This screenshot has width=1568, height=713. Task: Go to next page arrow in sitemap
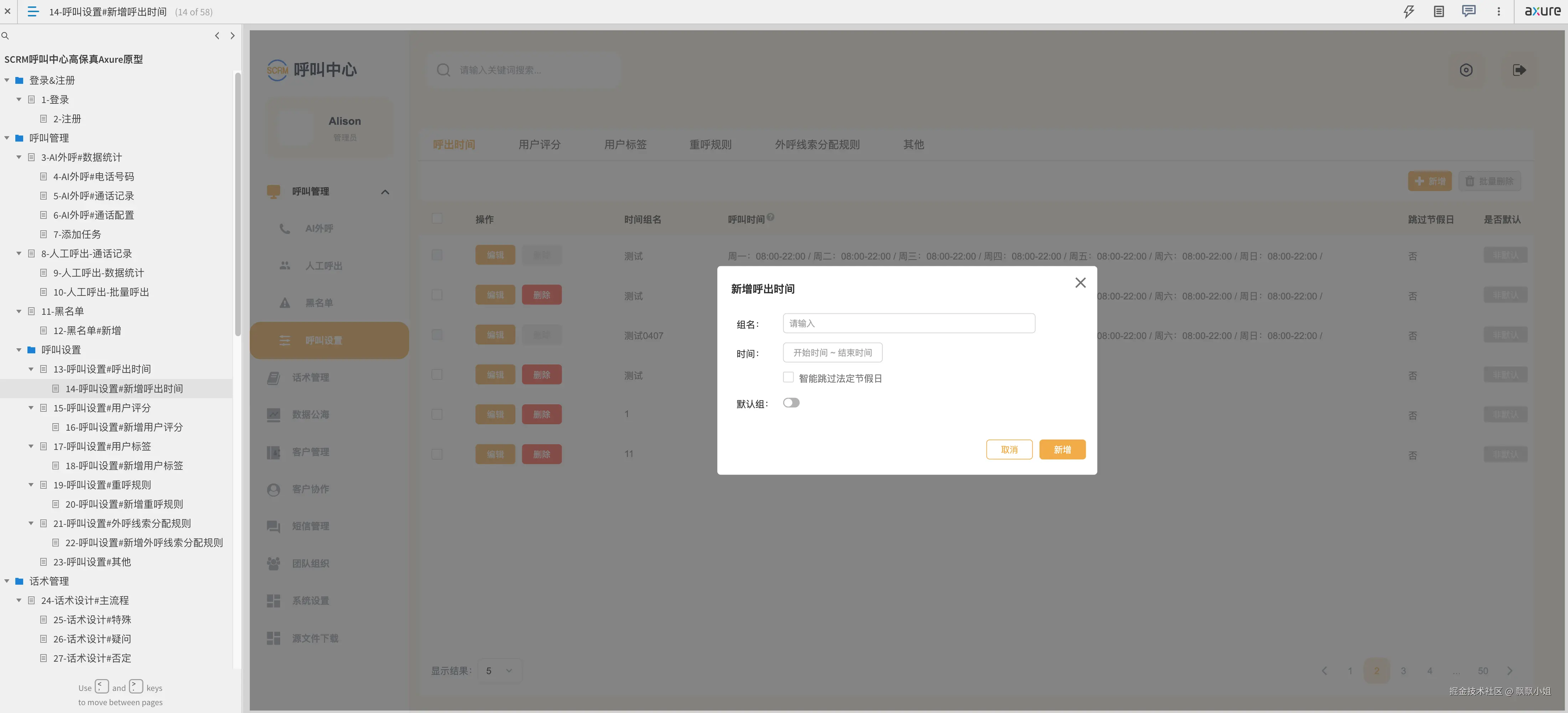tap(232, 36)
